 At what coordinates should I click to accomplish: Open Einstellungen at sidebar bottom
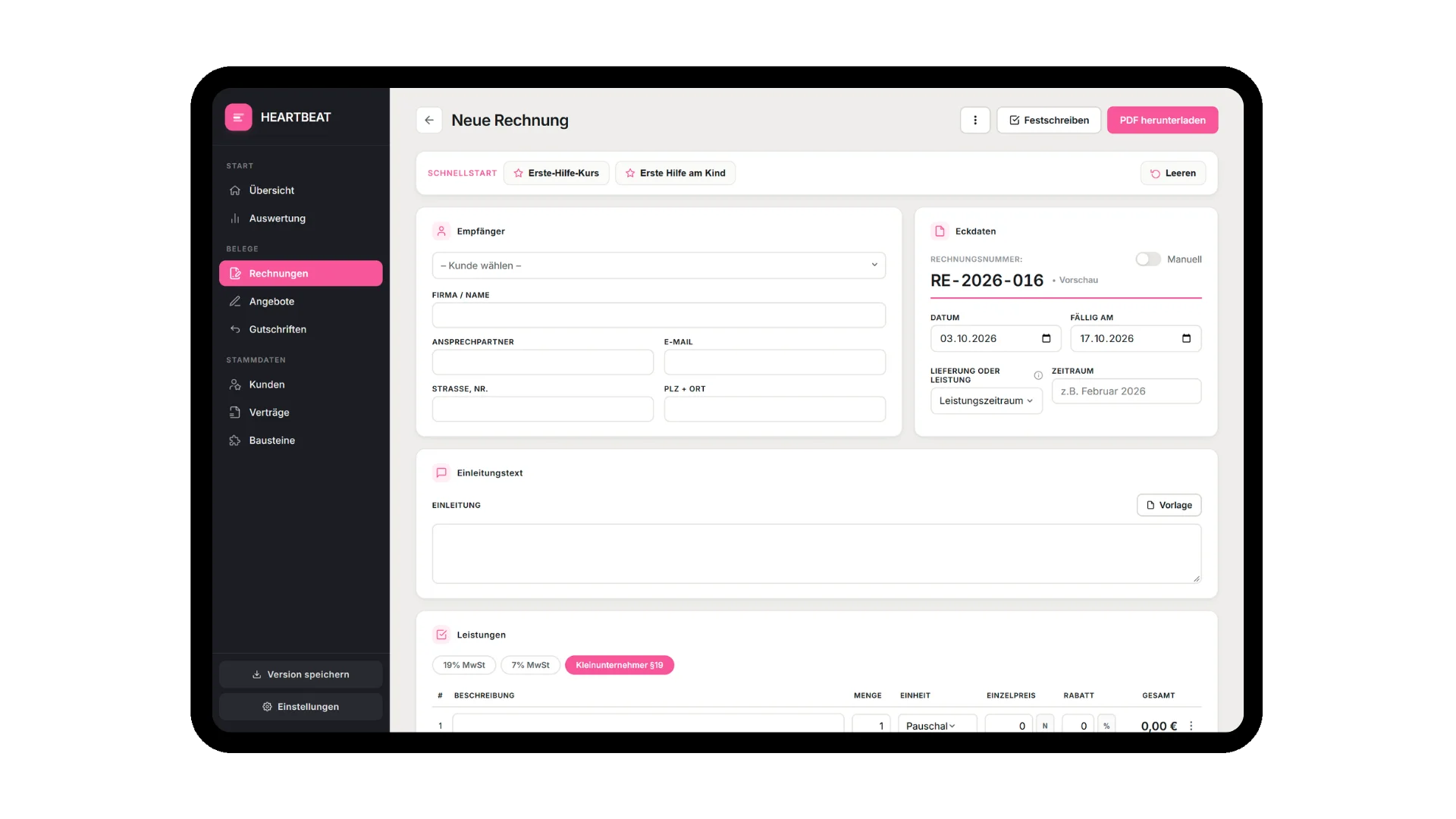(300, 707)
